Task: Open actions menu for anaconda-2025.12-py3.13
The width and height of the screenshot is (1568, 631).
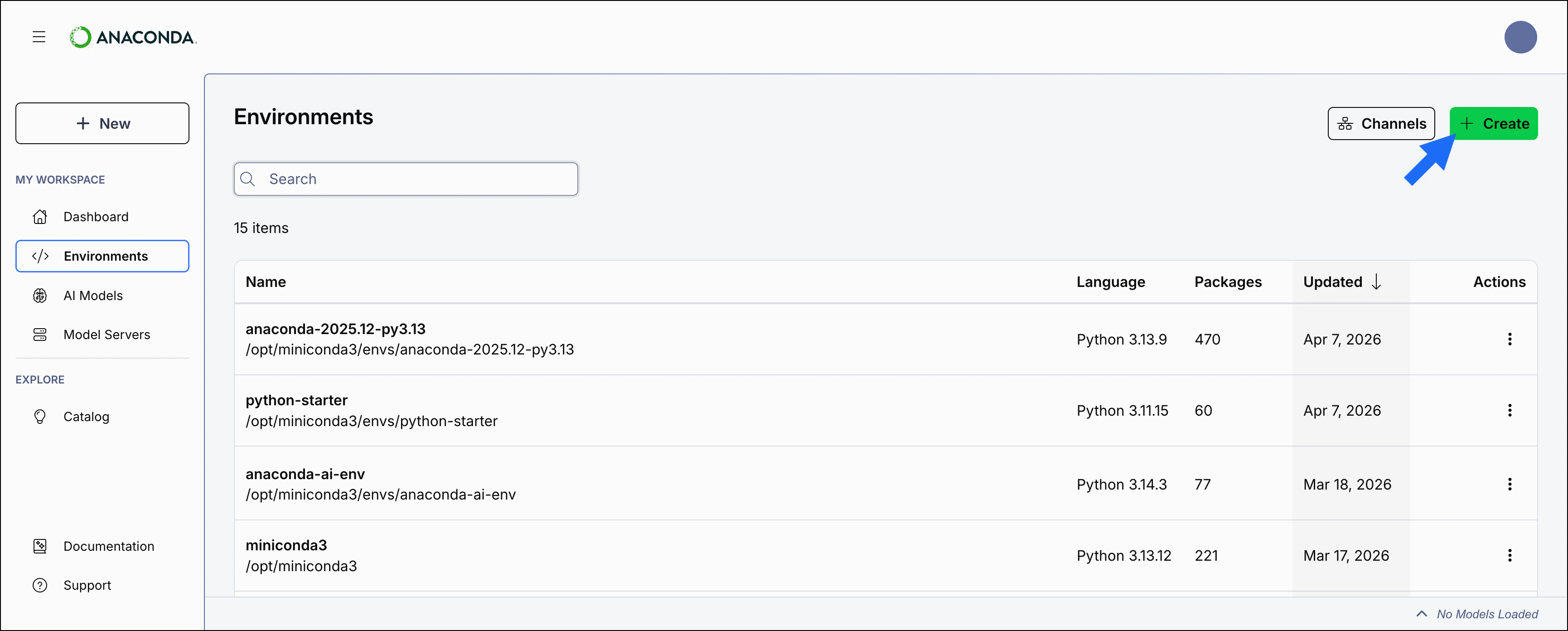Action: [1510, 339]
